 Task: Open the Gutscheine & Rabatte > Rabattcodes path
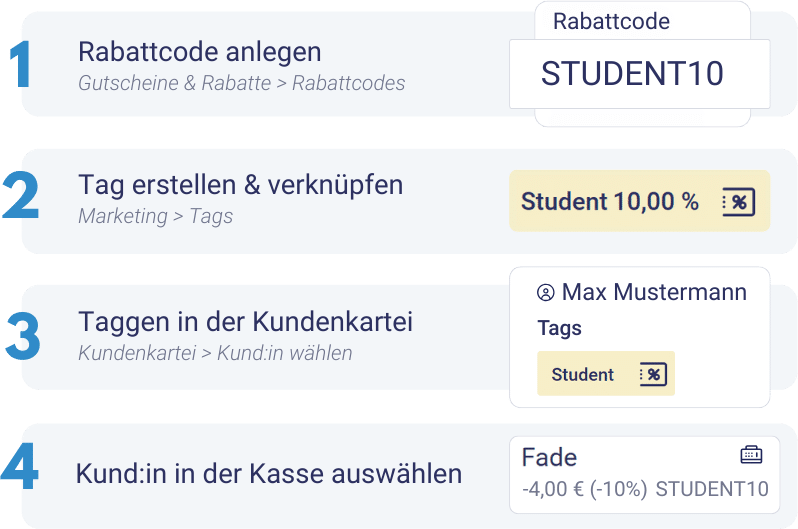click(242, 83)
